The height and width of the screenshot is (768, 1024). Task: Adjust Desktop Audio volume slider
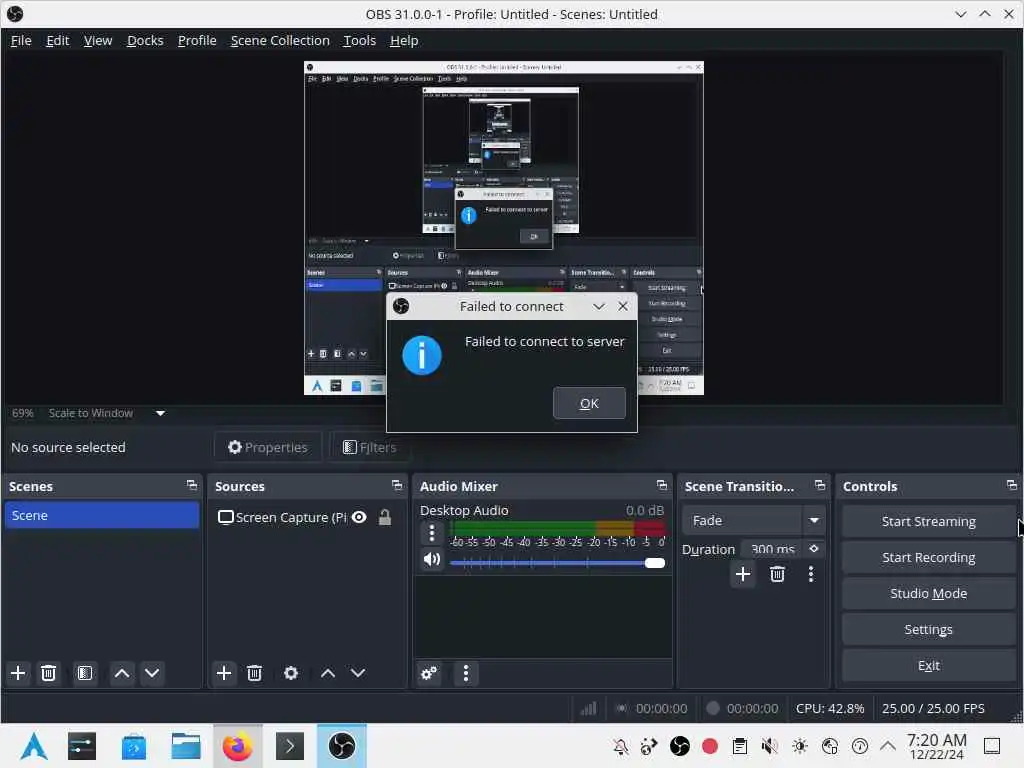coord(558,563)
